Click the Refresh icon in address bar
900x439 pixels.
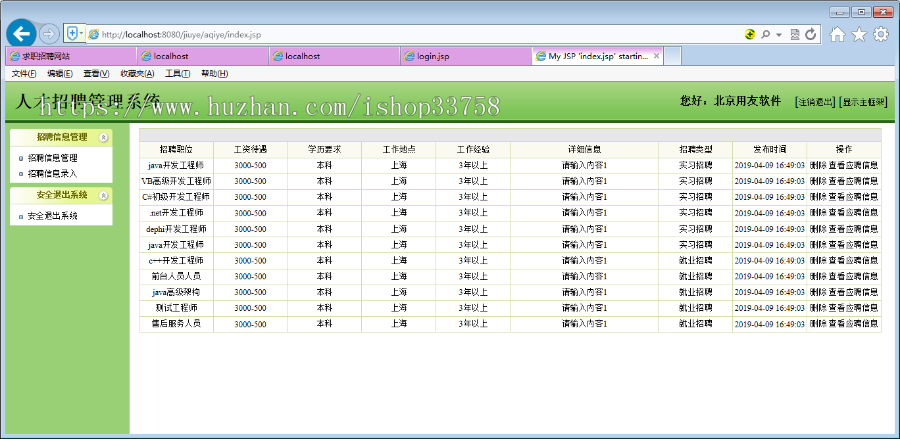tap(810, 34)
